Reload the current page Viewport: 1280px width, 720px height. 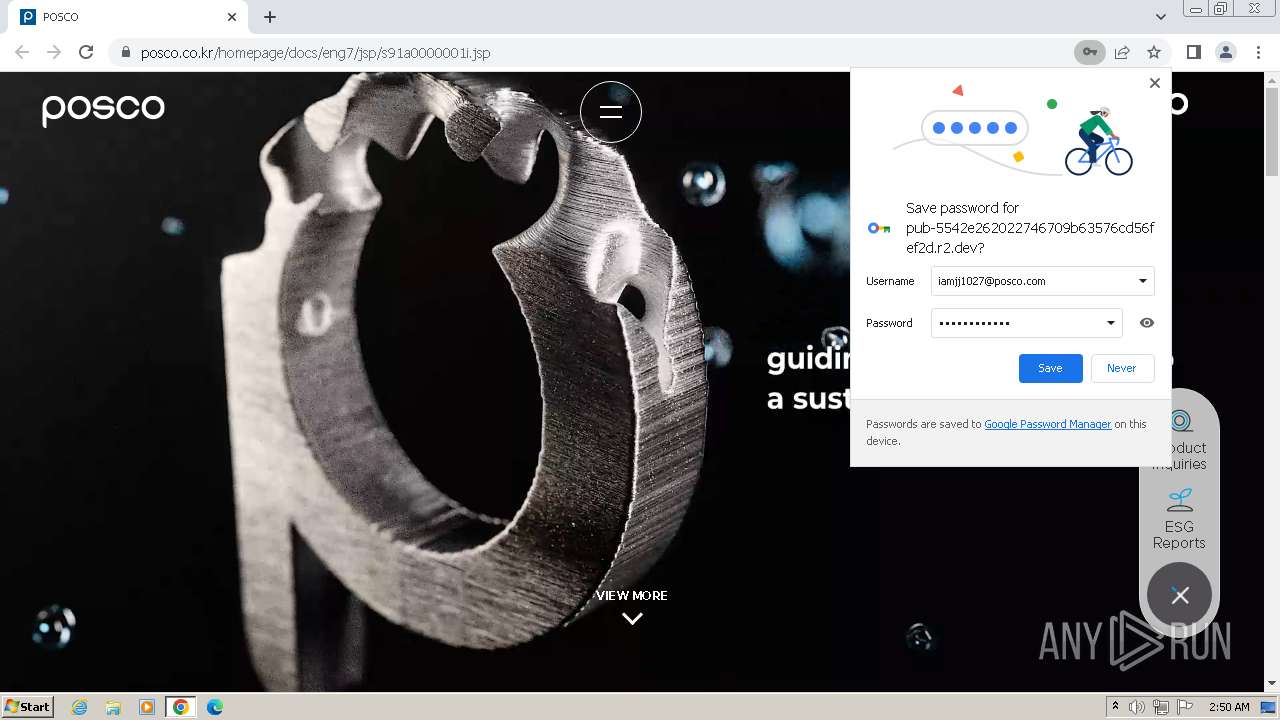[x=86, y=52]
